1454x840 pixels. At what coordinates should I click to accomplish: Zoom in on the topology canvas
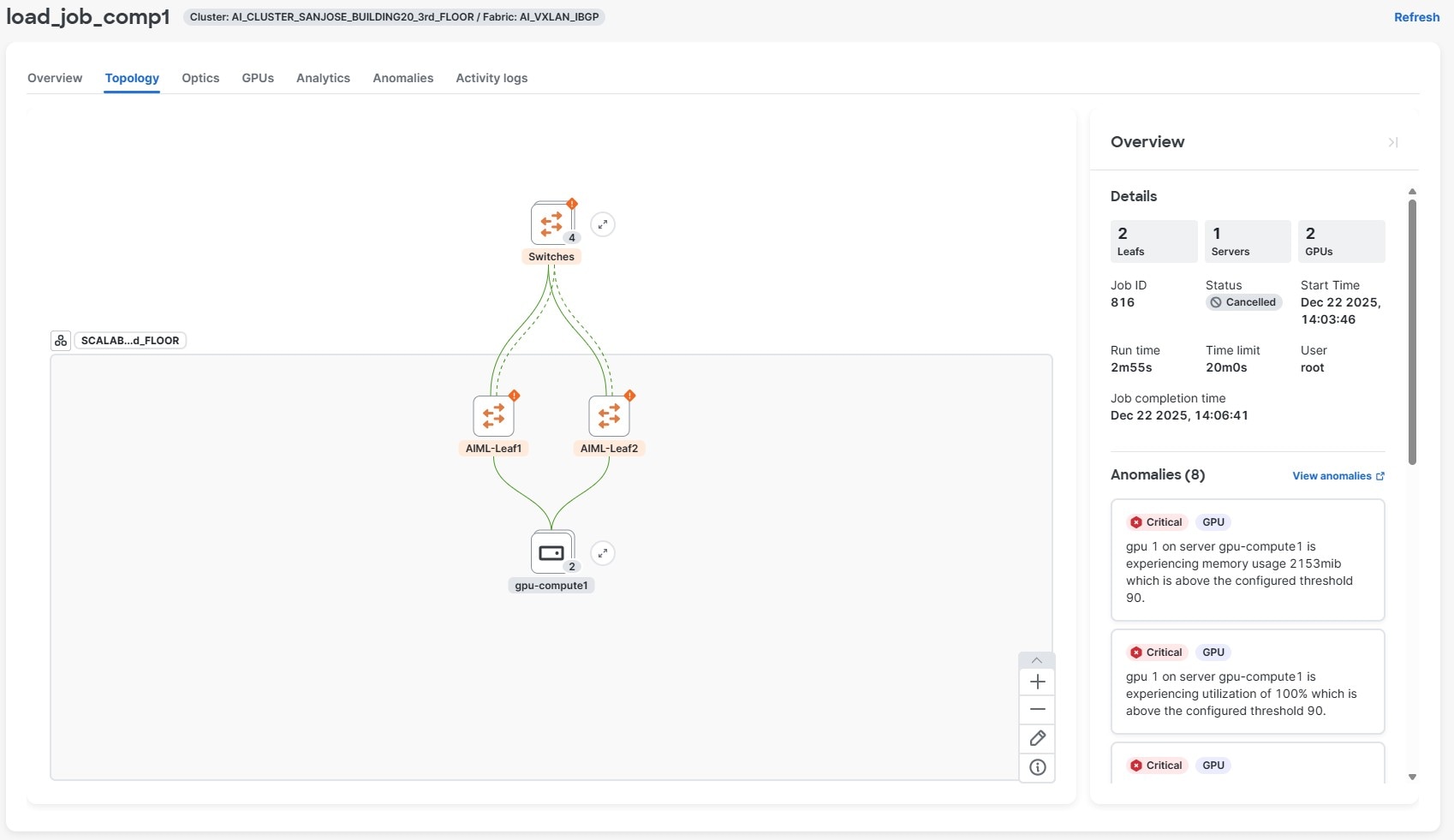click(1037, 682)
